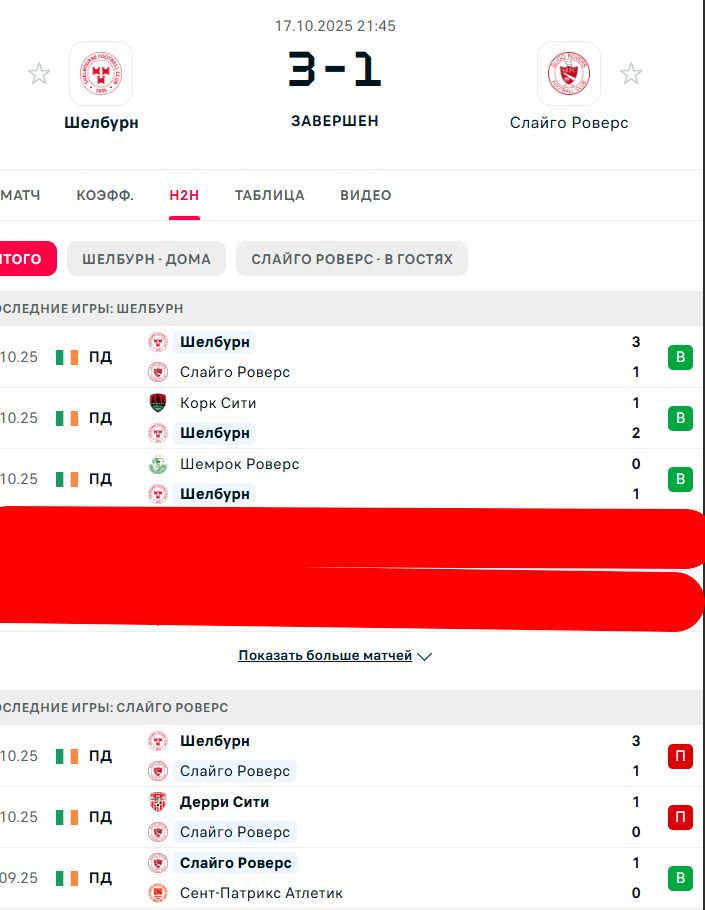Click green В badge on Корк Сити match

(x=680, y=418)
